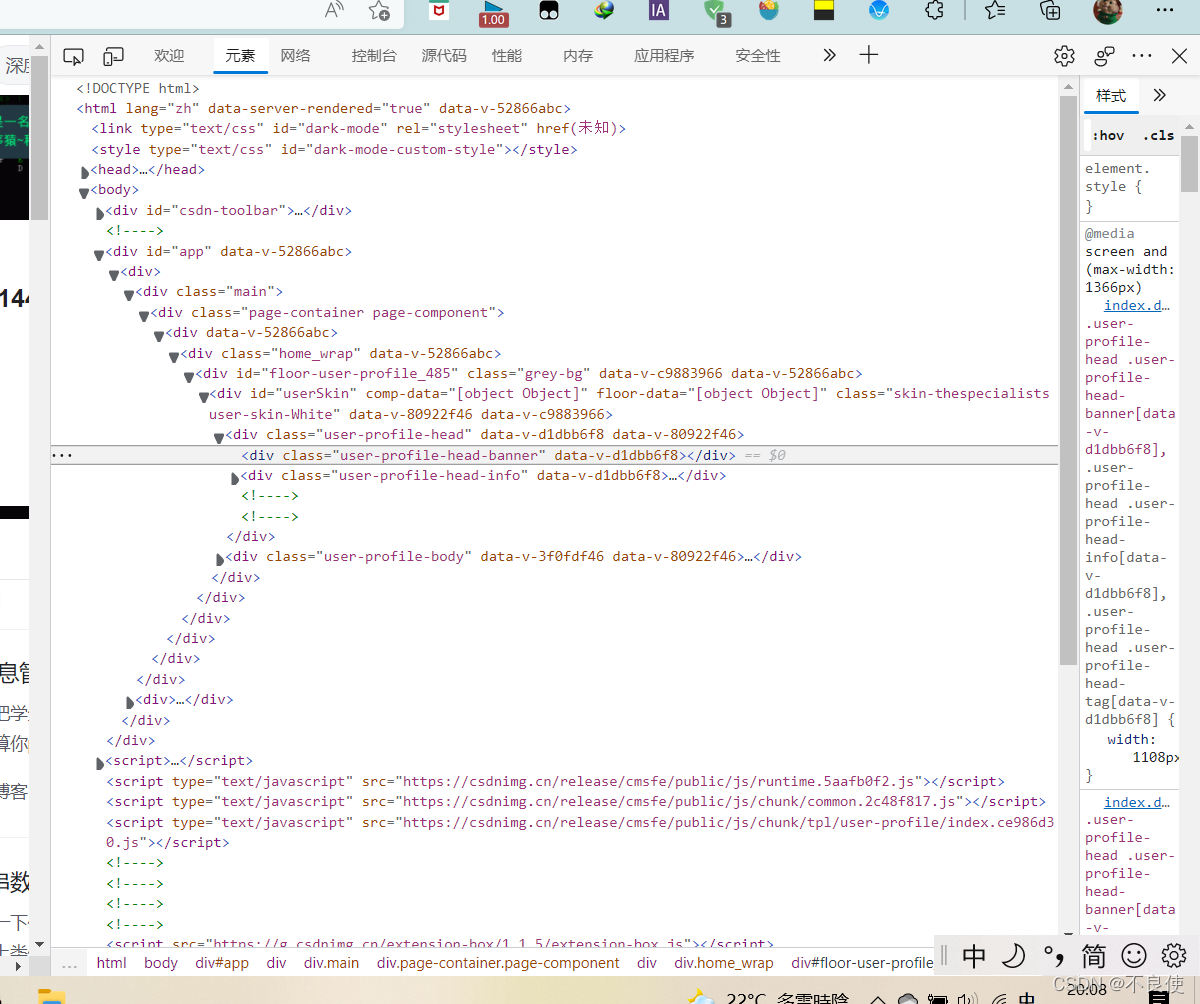Viewport: 1200px width, 1004px height.
Task: Collapse the div class="main" node
Action: click(129, 294)
